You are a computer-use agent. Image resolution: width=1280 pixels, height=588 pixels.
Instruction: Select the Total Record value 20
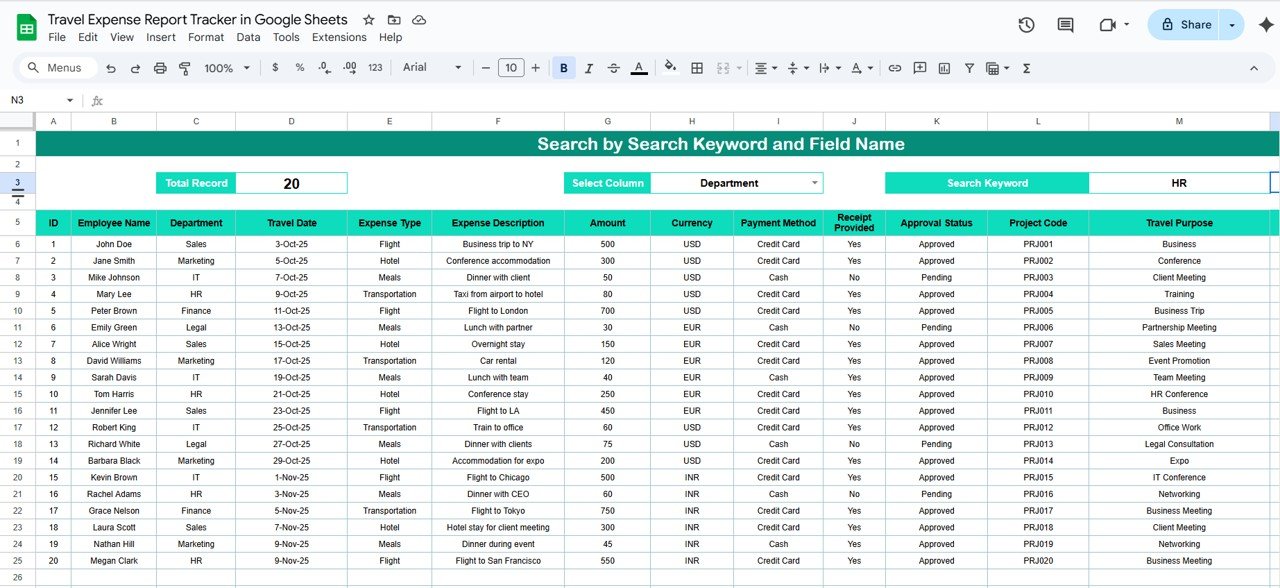tap(291, 183)
